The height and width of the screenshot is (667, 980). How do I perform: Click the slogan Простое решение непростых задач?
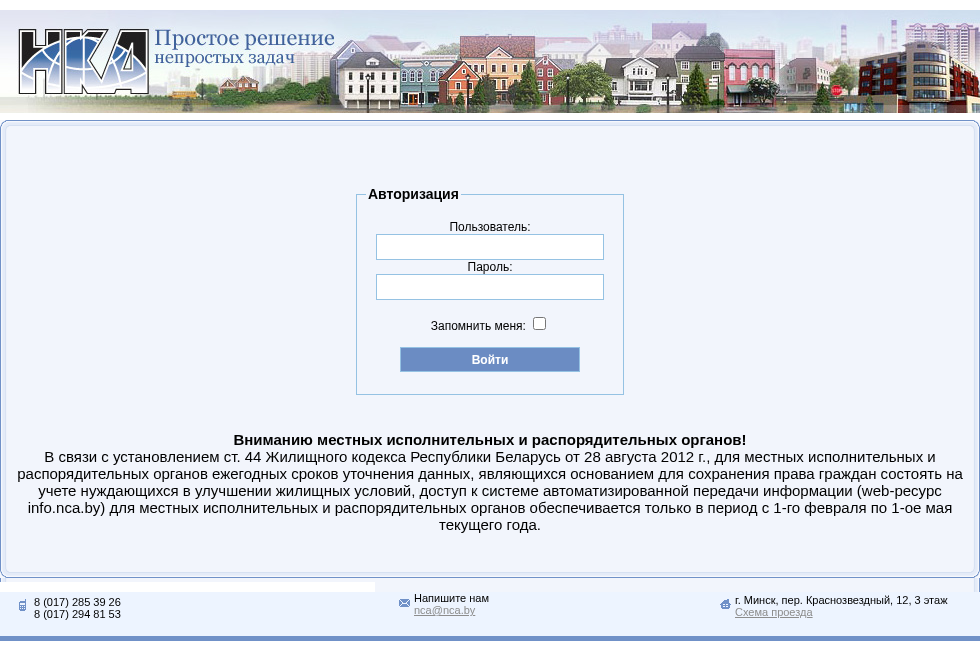pos(244,47)
